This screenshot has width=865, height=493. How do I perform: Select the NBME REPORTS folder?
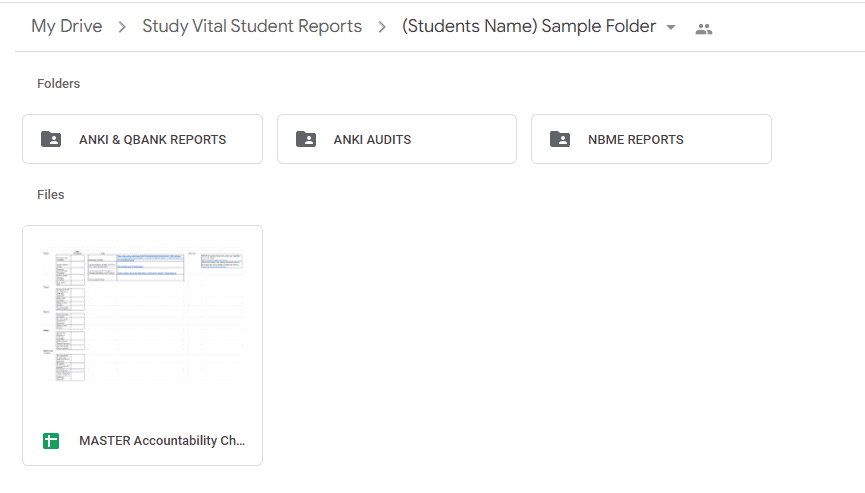(651, 139)
